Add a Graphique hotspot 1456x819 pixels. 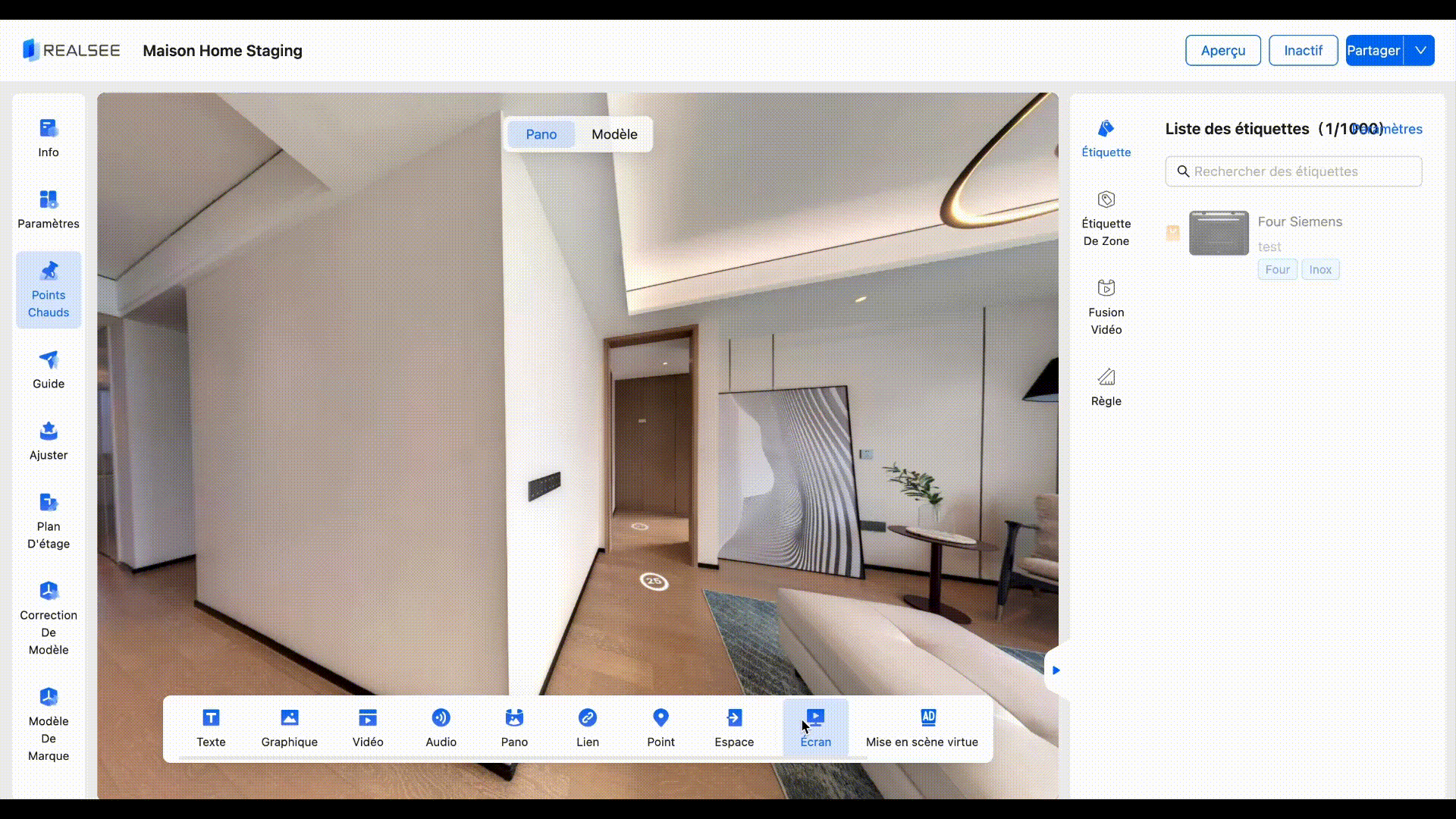point(289,728)
